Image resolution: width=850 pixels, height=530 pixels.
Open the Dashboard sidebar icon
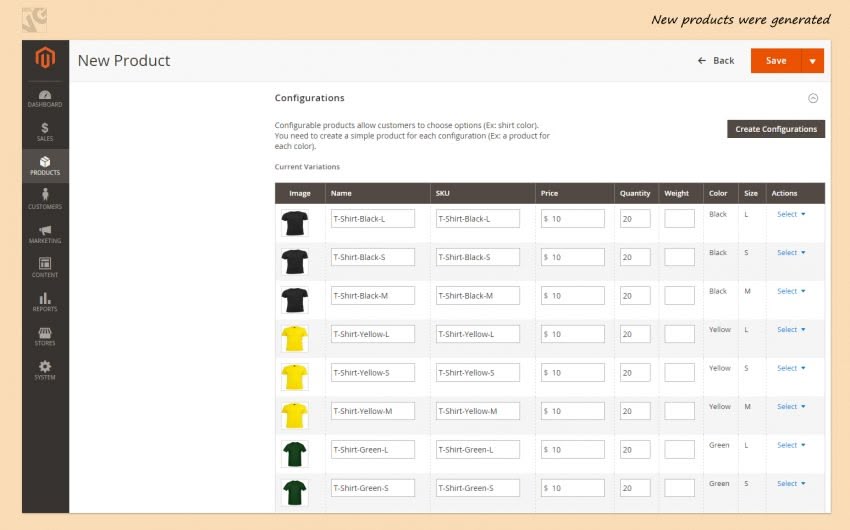(45, 99)
